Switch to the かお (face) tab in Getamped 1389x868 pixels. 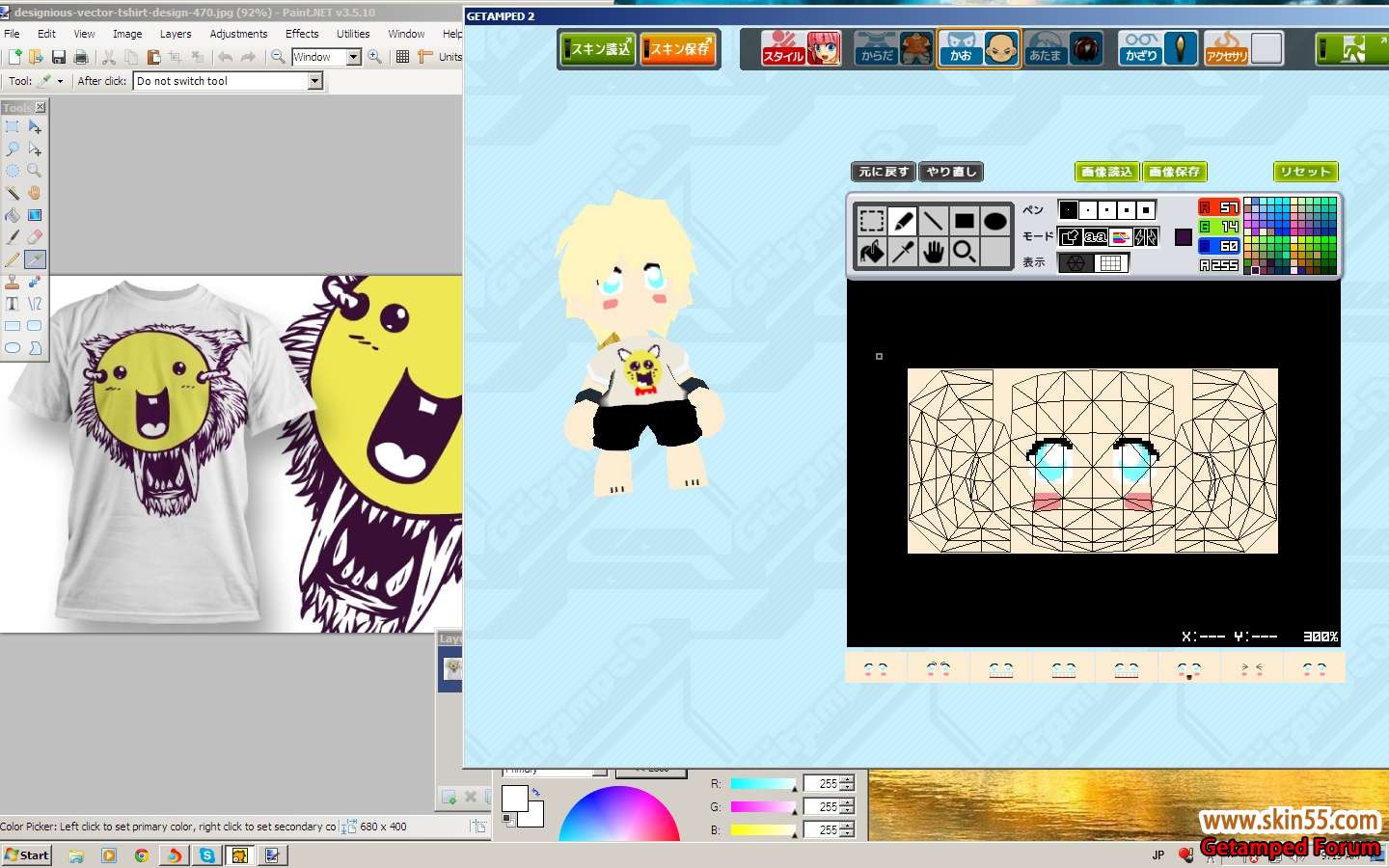[x=979, y=48]
